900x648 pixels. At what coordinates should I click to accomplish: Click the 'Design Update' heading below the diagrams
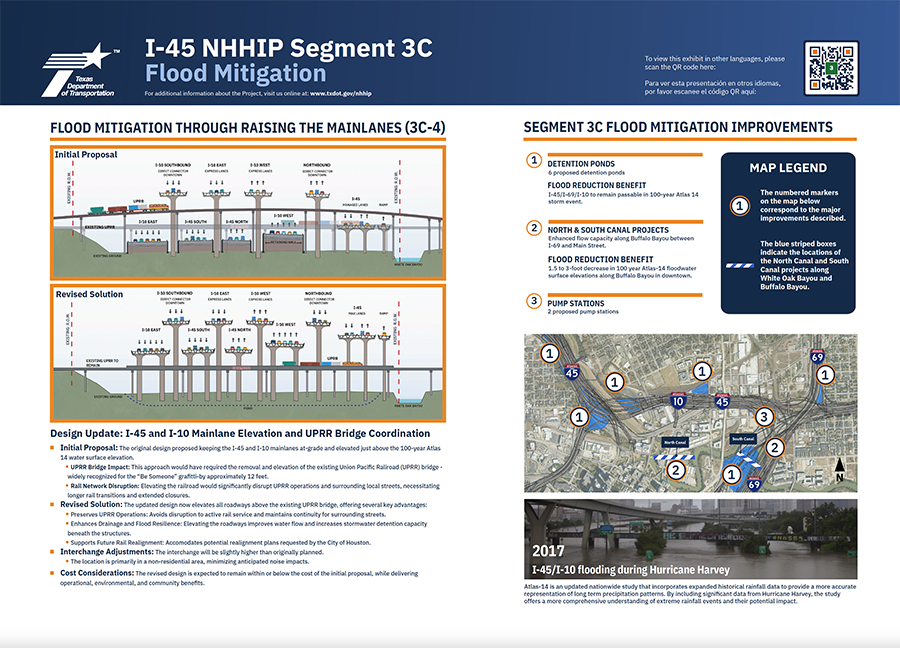[240, 433]
